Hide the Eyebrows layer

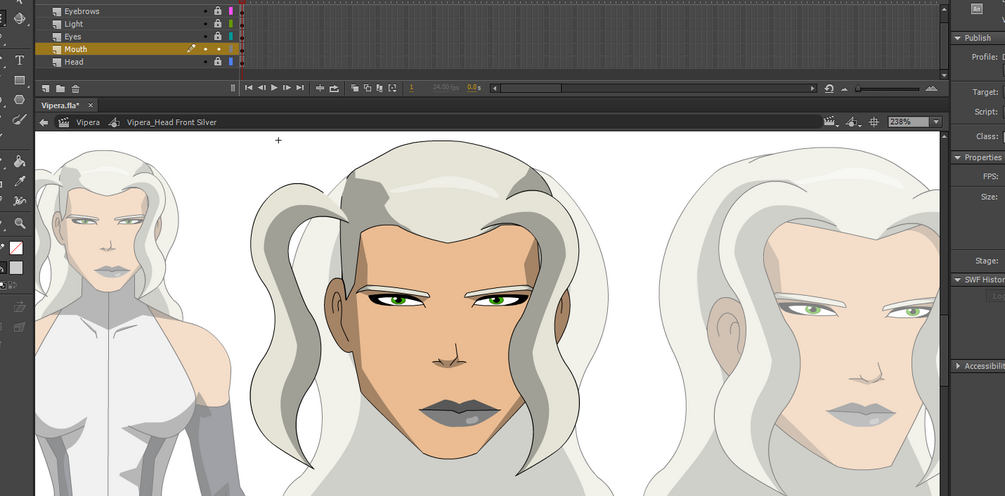pos(206,11)
